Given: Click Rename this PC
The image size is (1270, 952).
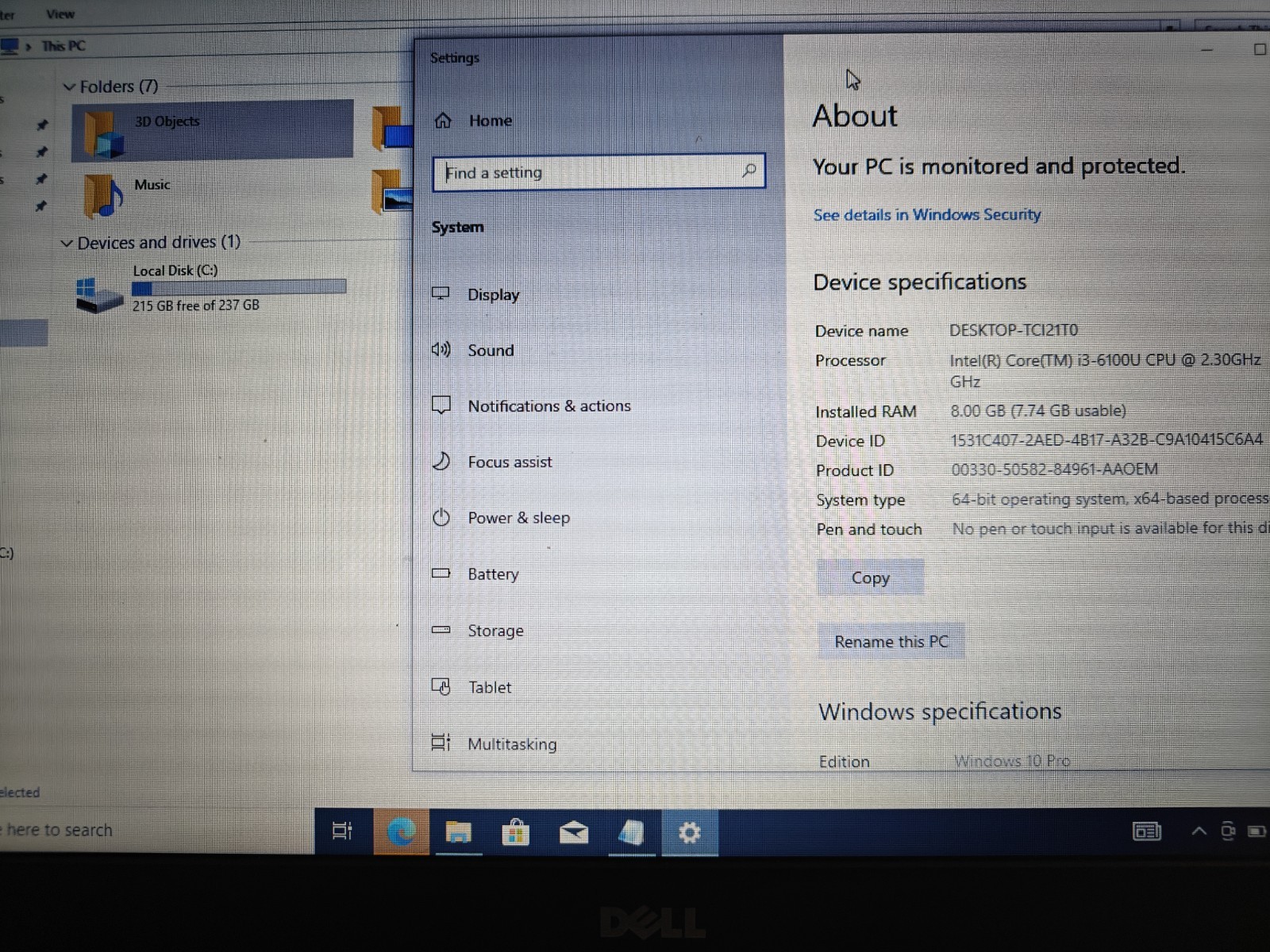Looking at the screenshot, I should pos(891,641).
